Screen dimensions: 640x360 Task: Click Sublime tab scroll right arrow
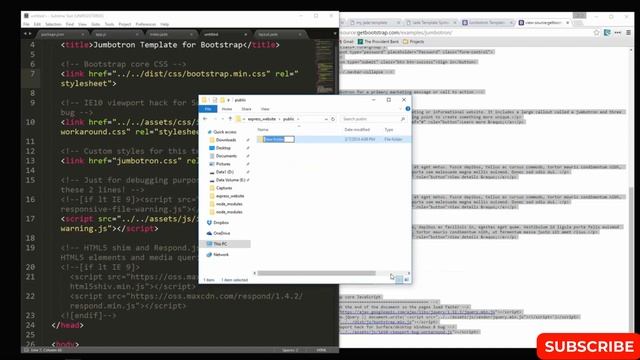pos(30,34)
